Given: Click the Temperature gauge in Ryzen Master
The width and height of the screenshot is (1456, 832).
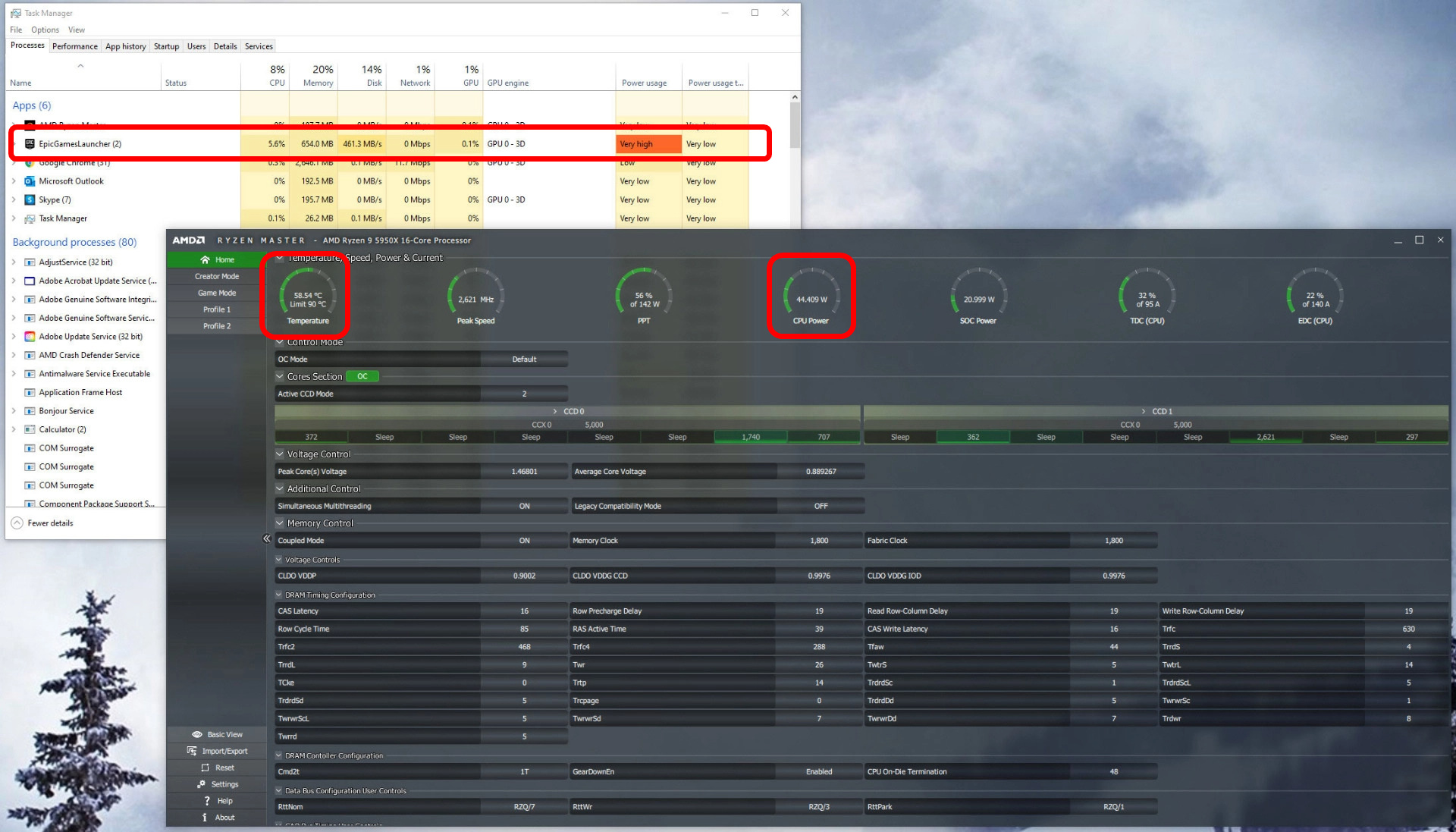Looking at the screenshot, I should pos(307,296).
